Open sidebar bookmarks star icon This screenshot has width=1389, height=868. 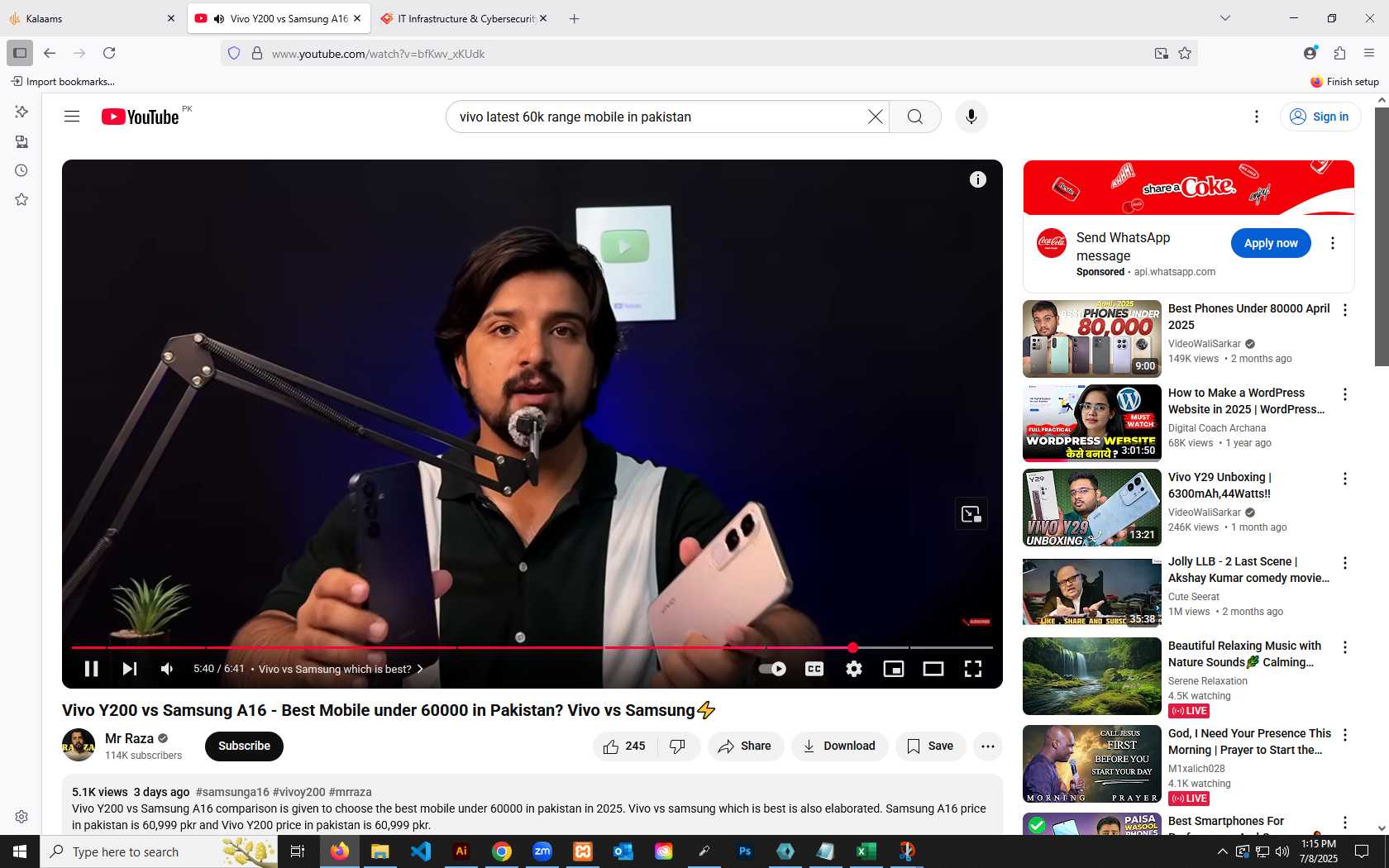21,199
